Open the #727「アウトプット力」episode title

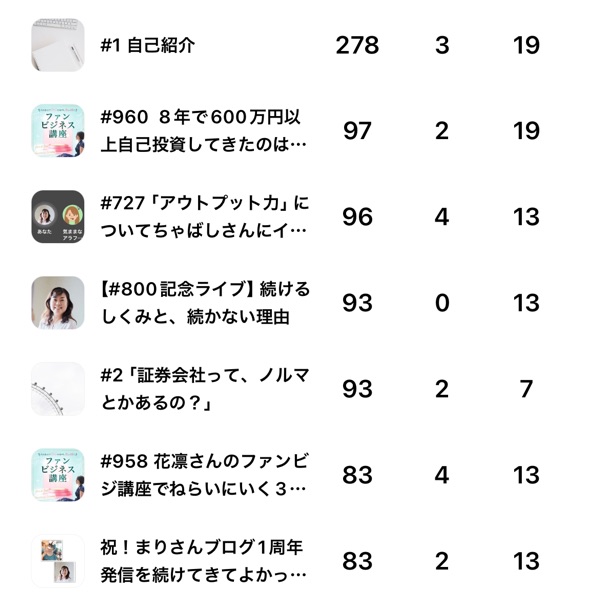click(204, 217)
